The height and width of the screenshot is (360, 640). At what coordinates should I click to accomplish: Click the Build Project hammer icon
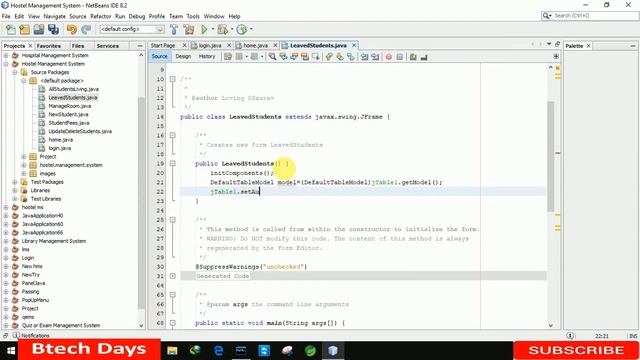pyautogui.click(x=174, y=29)
